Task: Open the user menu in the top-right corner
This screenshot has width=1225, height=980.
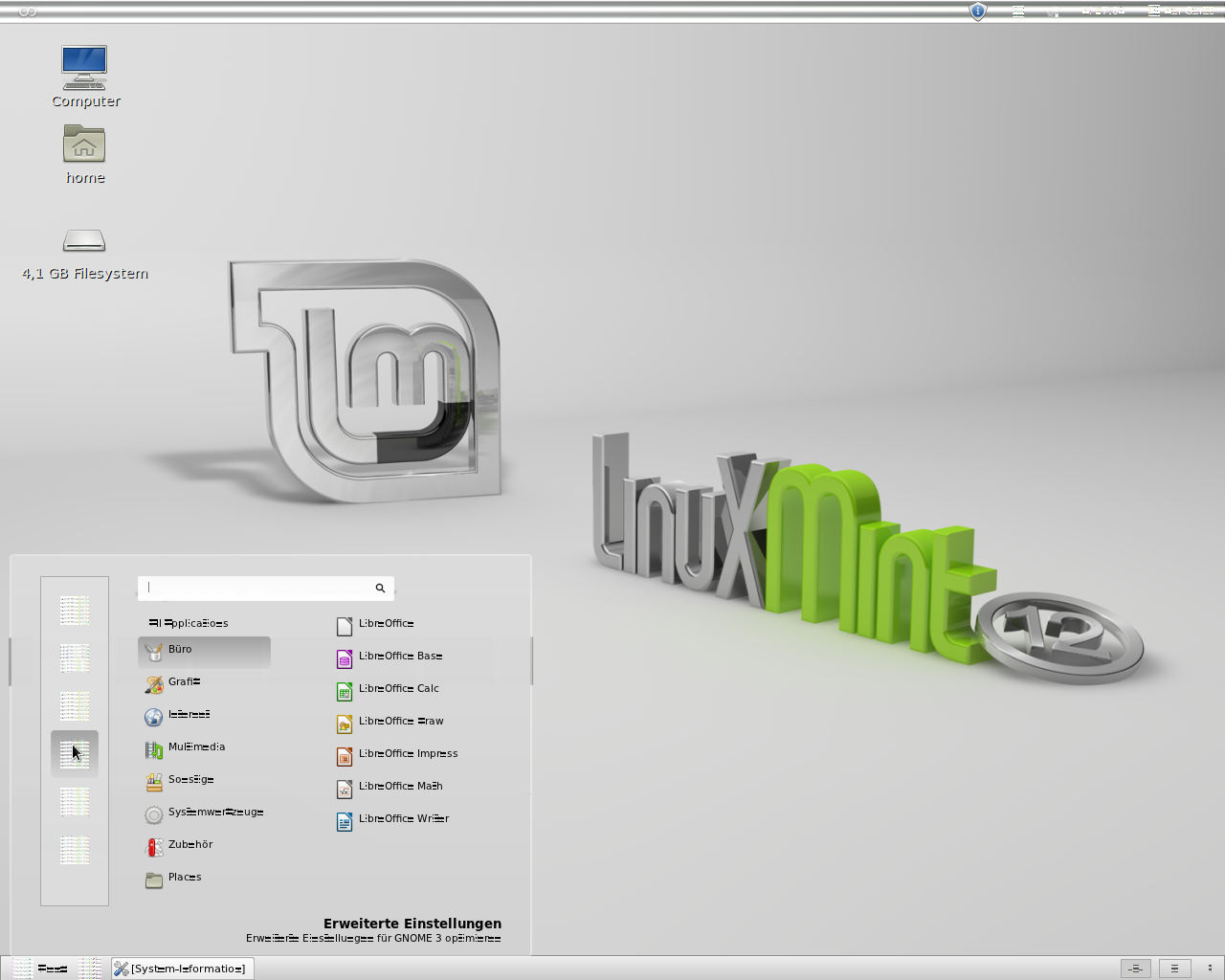Action: (x=1181, y=11)
